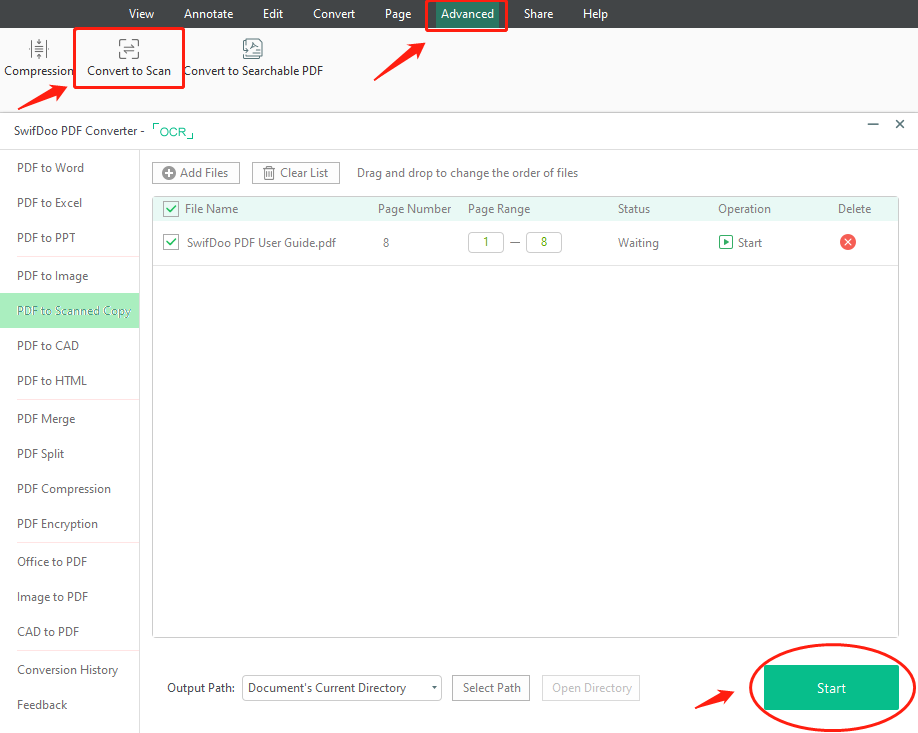
Task: Click the row's green Start play icon
Action: tap(725, 242)
